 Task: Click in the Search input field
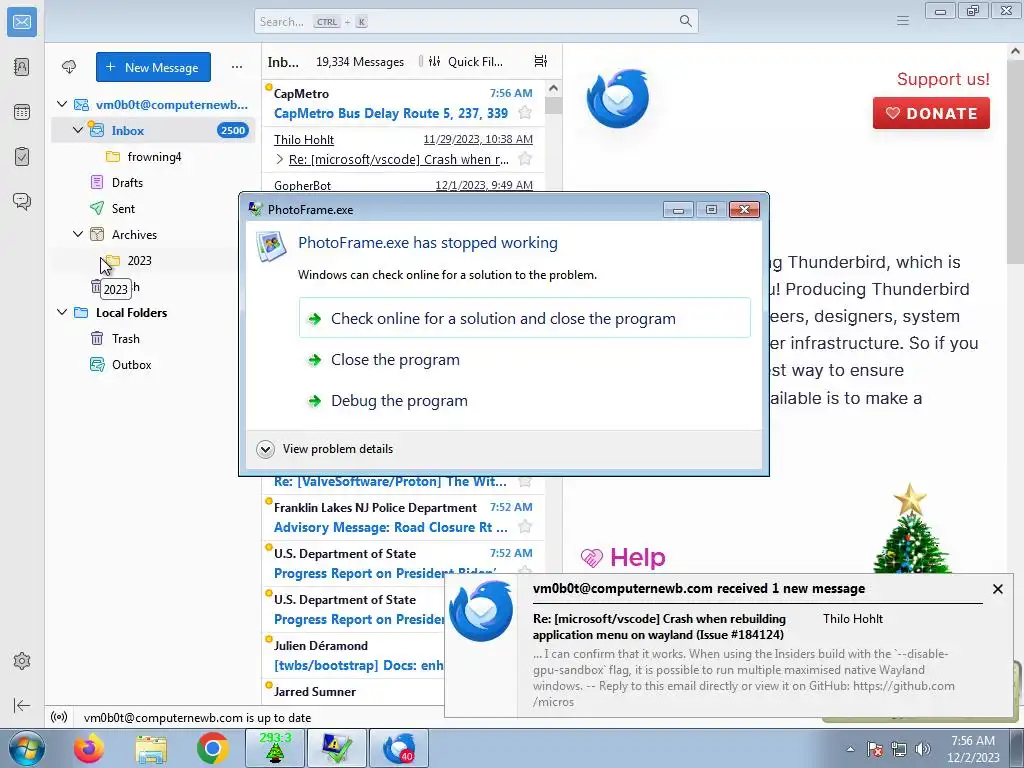pyautogui.click(x=476, y=21)
